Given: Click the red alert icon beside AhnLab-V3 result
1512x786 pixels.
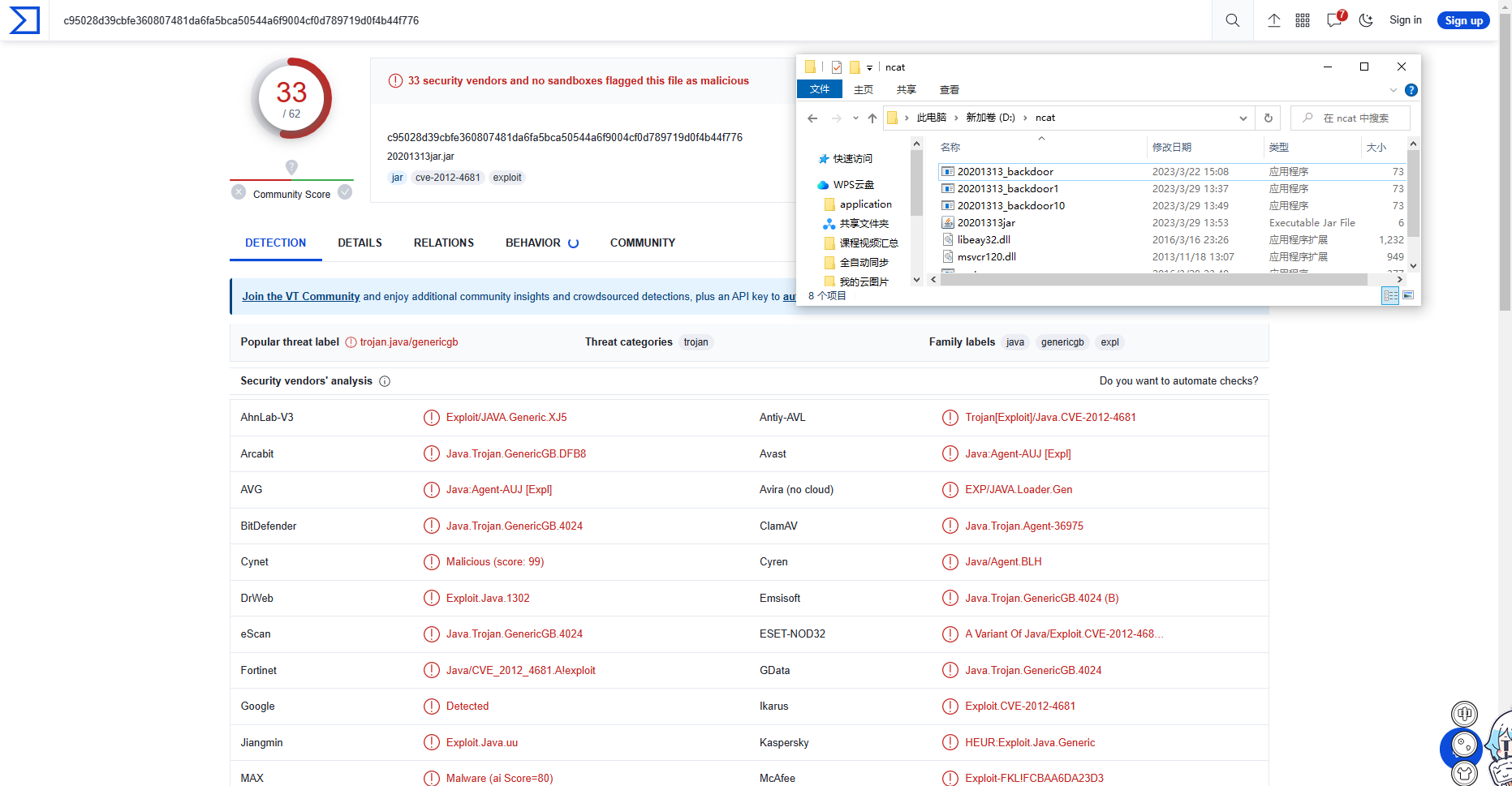Looking at the screenshot, I should [x=432, y=418].
